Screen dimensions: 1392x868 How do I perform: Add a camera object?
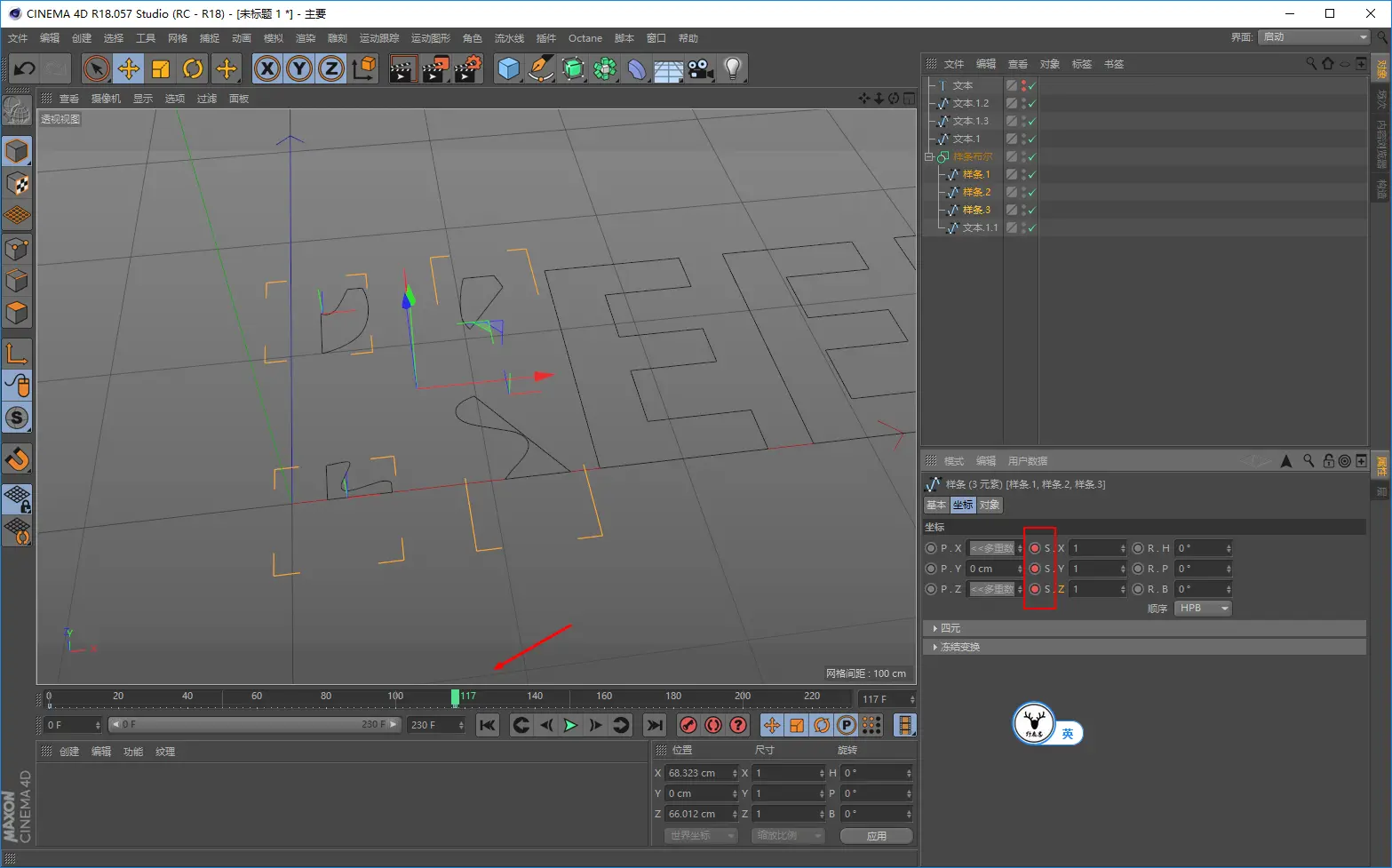click(x=701, y=68)
